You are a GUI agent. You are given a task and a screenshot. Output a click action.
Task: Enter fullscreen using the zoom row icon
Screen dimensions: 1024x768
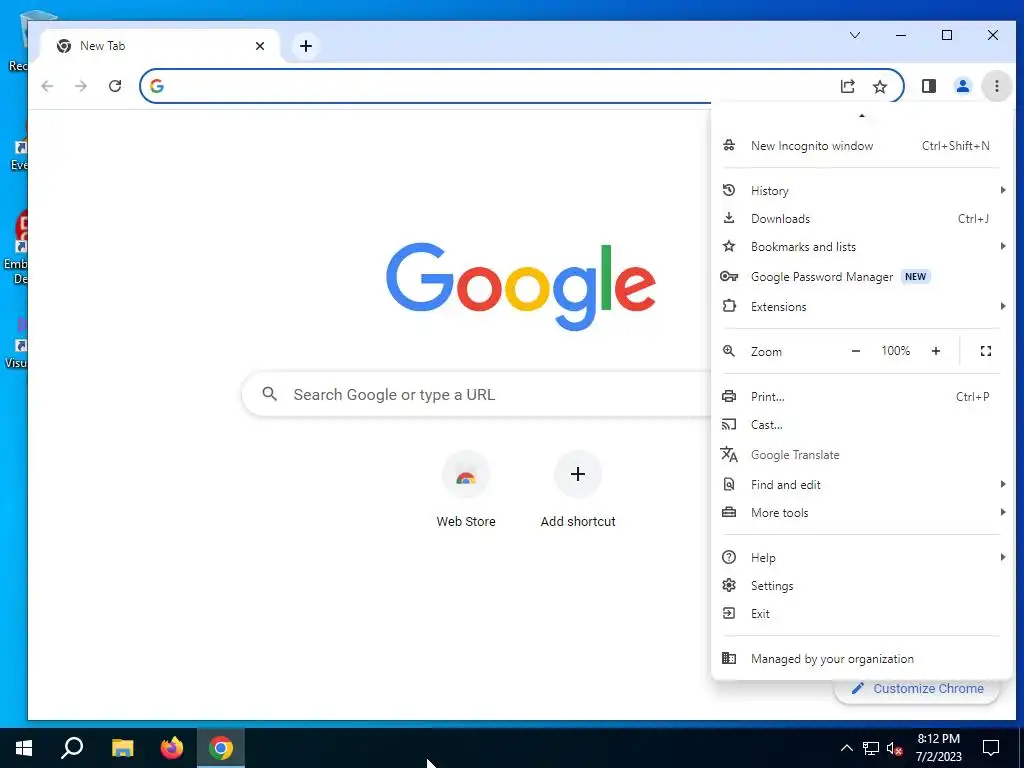pyautogui.click(x=985, y=351)
